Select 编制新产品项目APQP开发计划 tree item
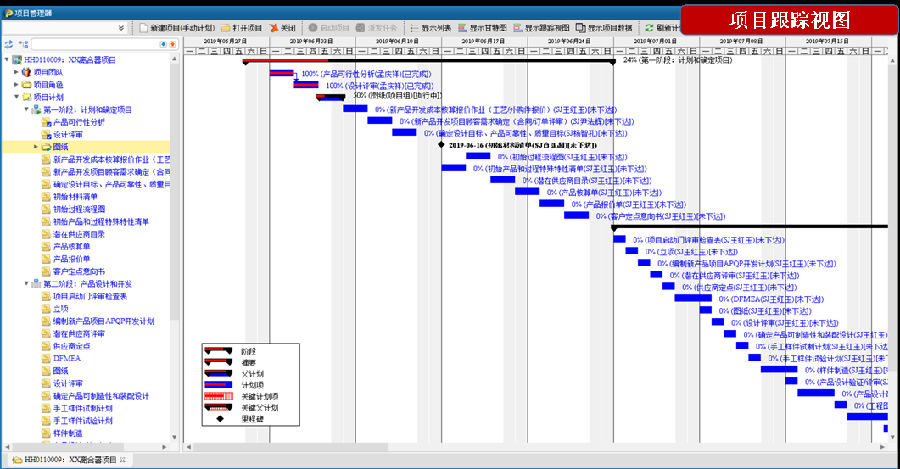The image size is (900, 469). pyautogui.click(x=103, y=321)
